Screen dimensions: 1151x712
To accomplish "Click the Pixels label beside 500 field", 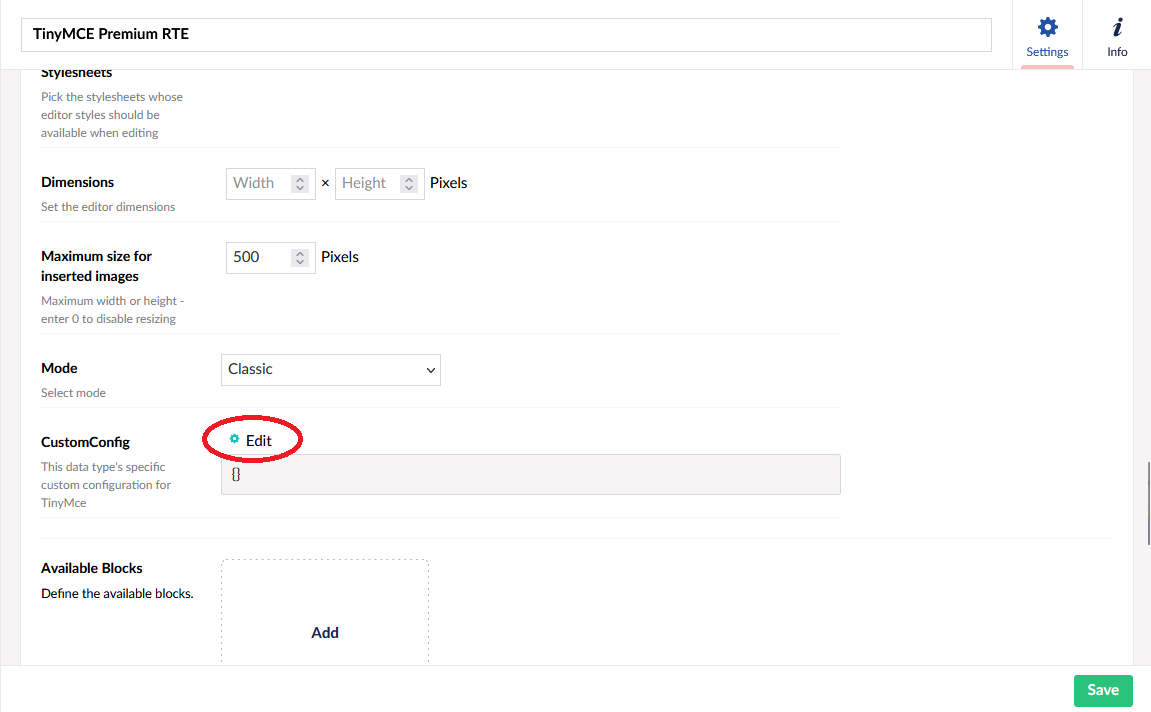I will 340,257.
